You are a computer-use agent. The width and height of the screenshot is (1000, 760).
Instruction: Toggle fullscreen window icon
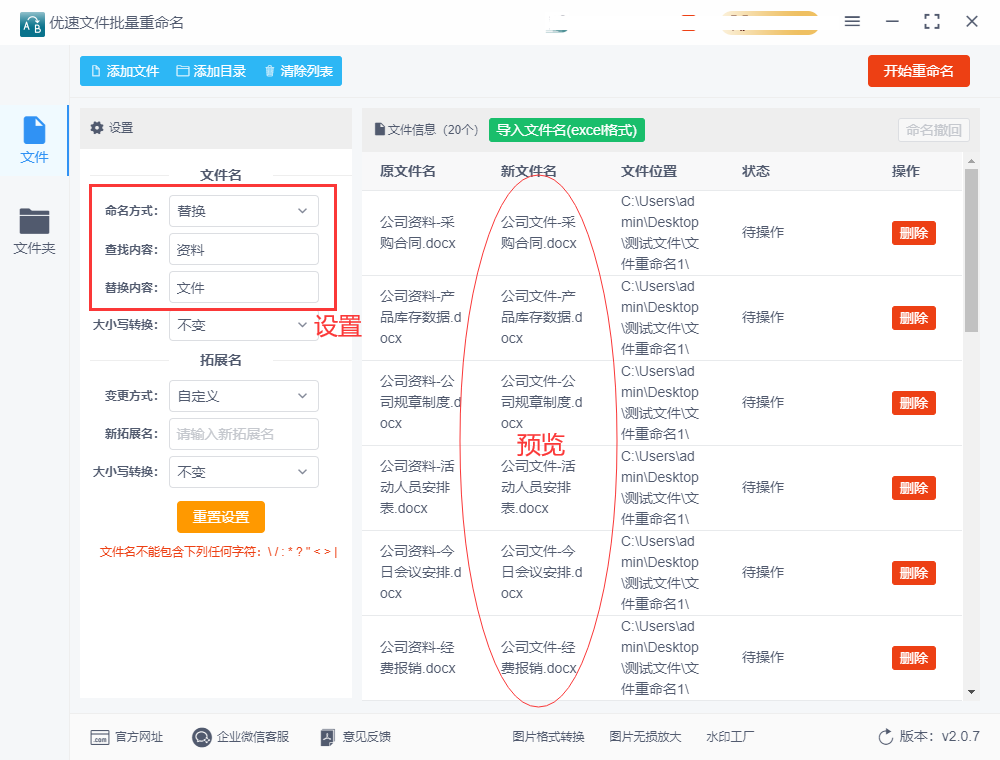[x=932, y=22]
